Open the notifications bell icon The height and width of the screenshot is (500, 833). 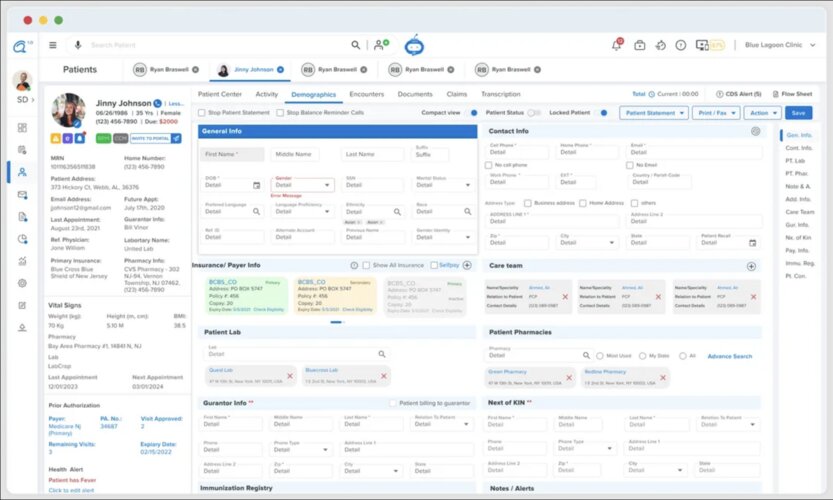(617, 45)
